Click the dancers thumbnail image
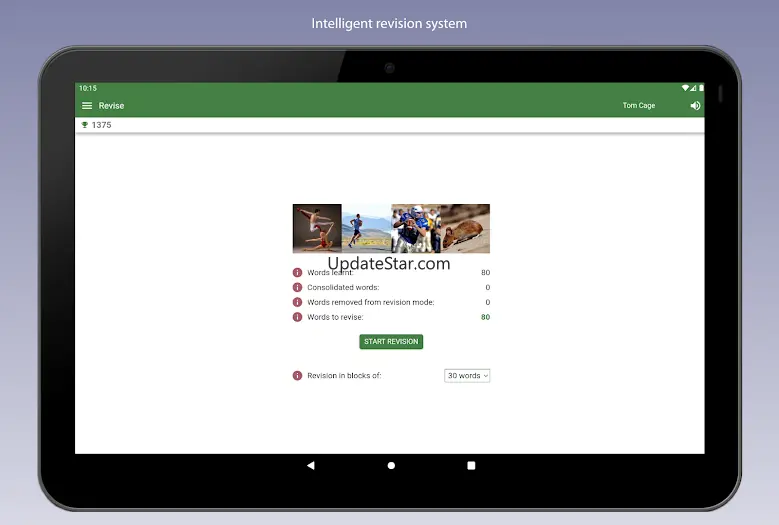Image resolution: width=779 pixels, height=525 pixels. coord(317,228)
